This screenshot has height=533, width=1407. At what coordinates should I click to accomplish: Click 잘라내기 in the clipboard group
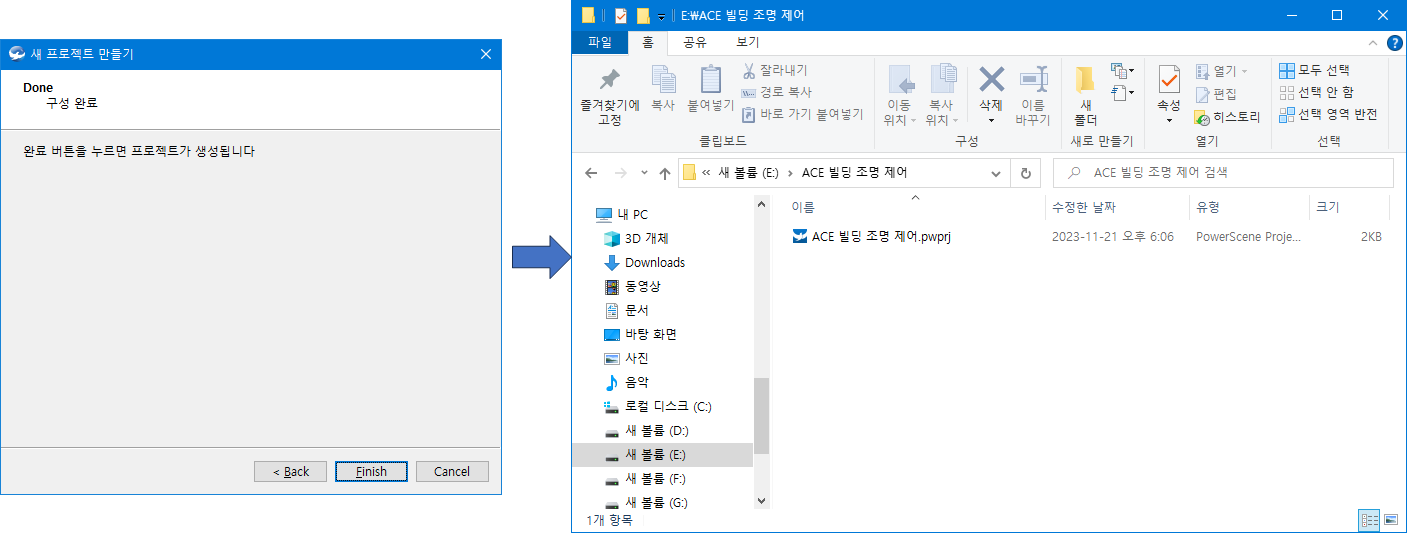pyautogui.click(x=775, y=70)
